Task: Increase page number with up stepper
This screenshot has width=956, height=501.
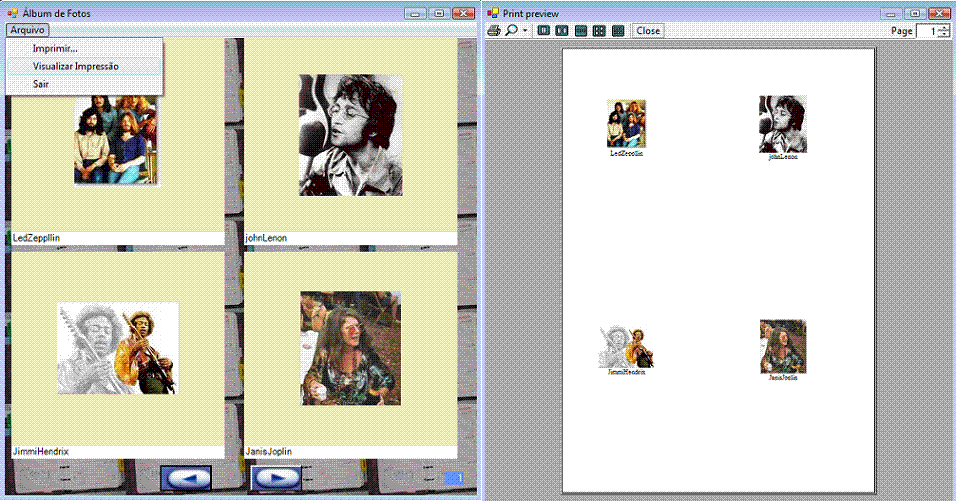Action: (944, 27)
